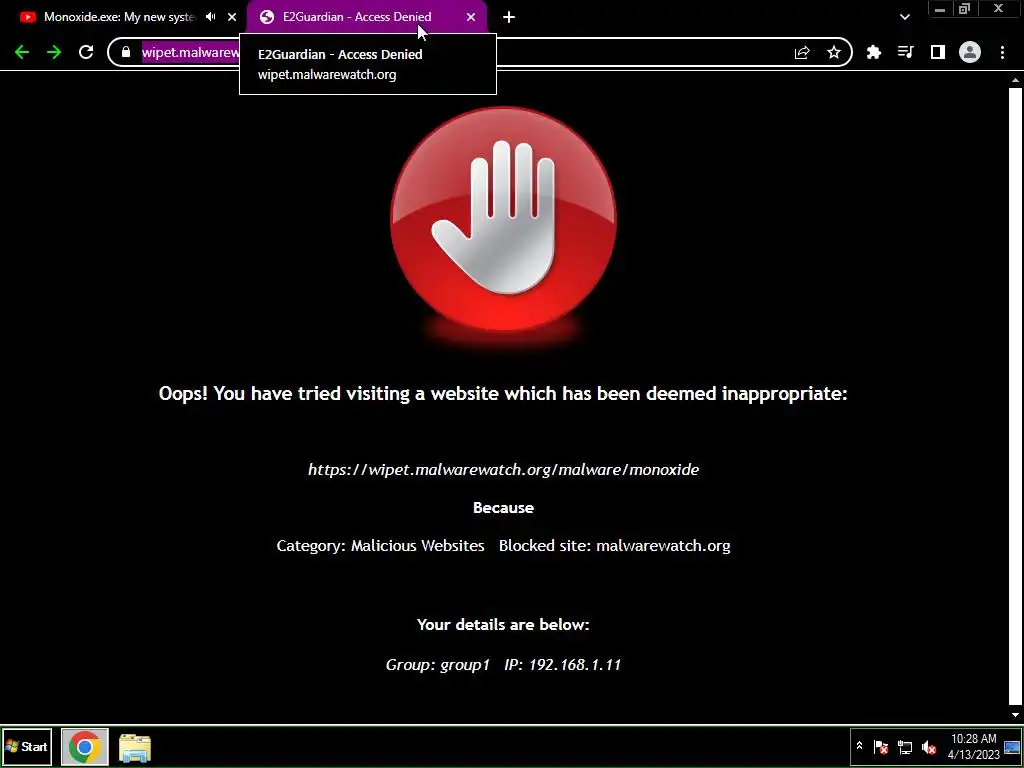Open Chrome's three-dot menu
Viewport: 1024px width, 768px height.
(1002, 52)
